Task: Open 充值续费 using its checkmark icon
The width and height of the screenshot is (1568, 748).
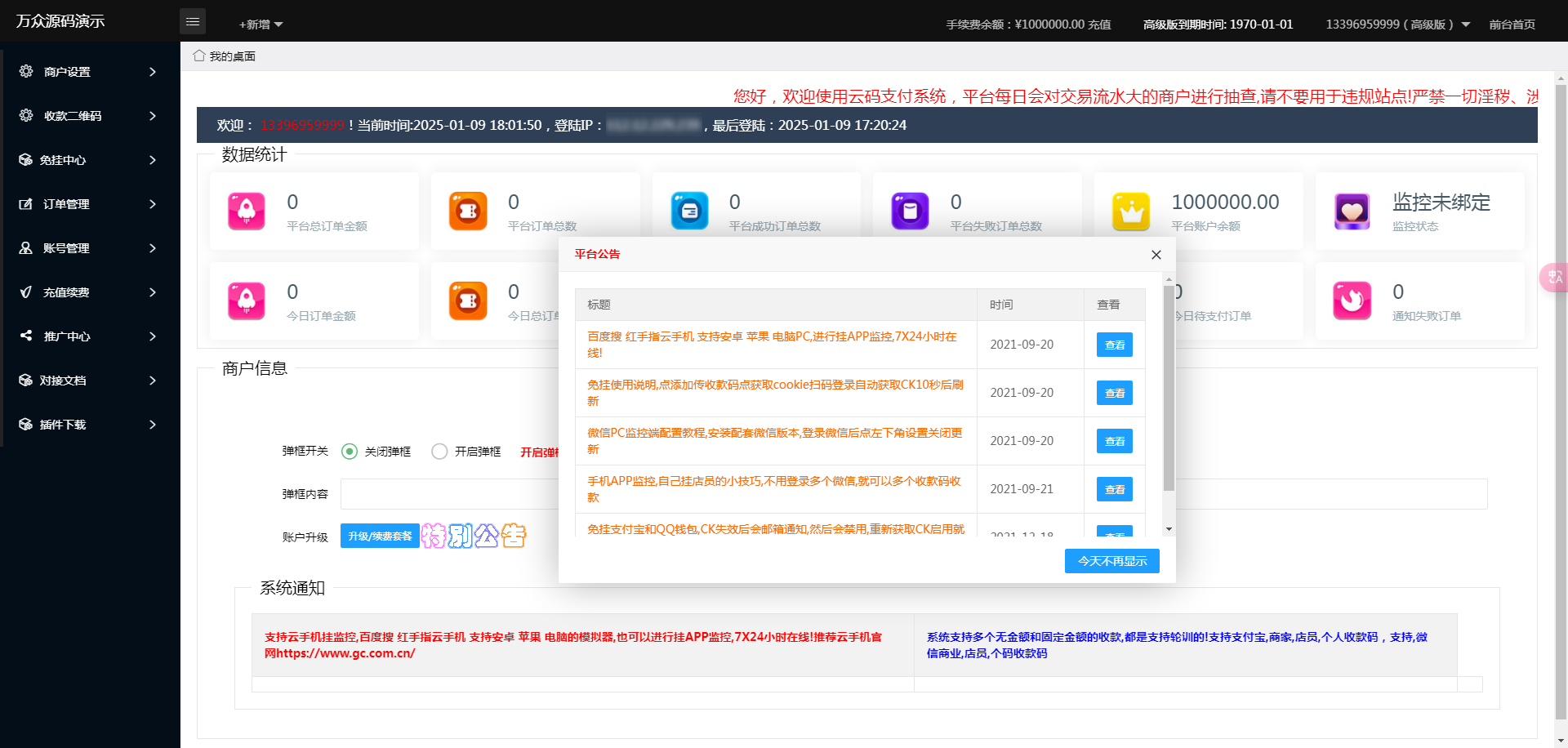Action: pos(24,292)
